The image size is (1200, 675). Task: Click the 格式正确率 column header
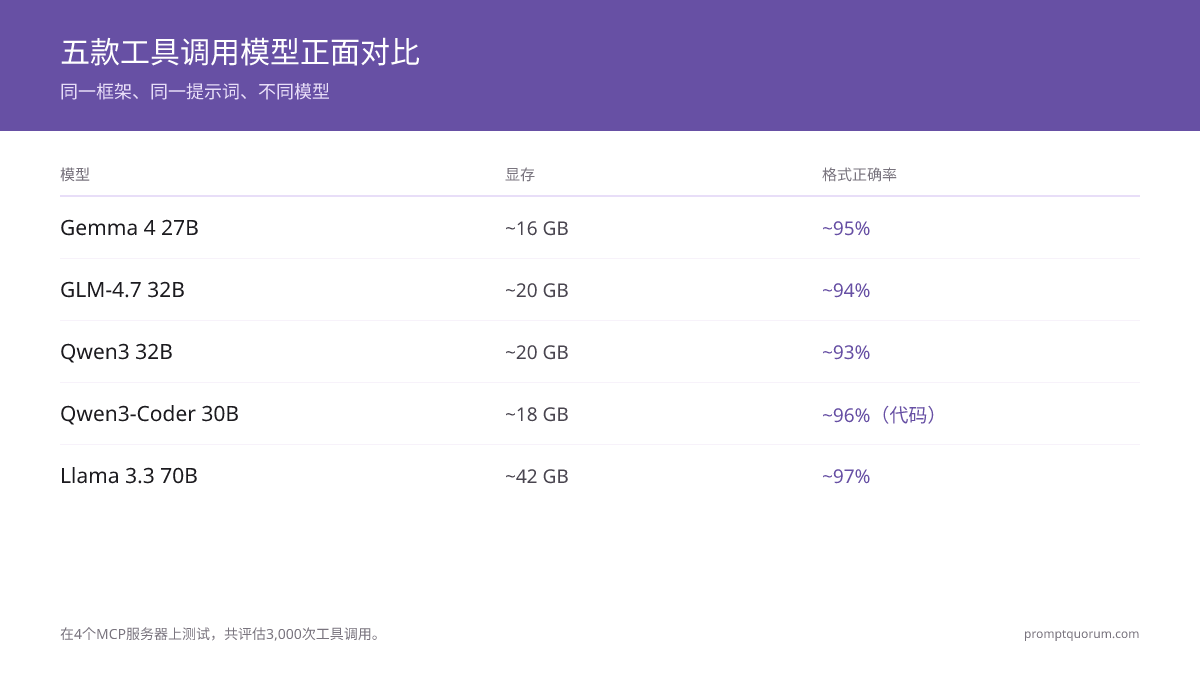[859, 175]
